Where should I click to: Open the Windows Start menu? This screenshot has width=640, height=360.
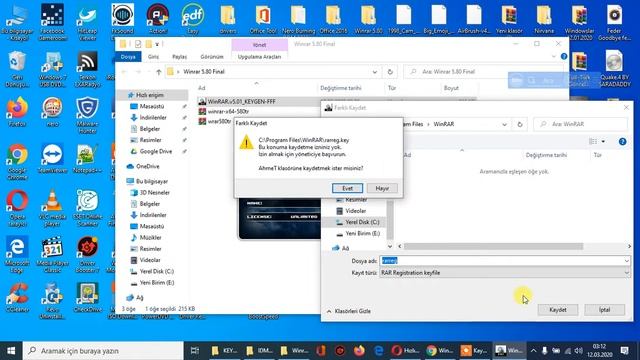pos(11,351)
